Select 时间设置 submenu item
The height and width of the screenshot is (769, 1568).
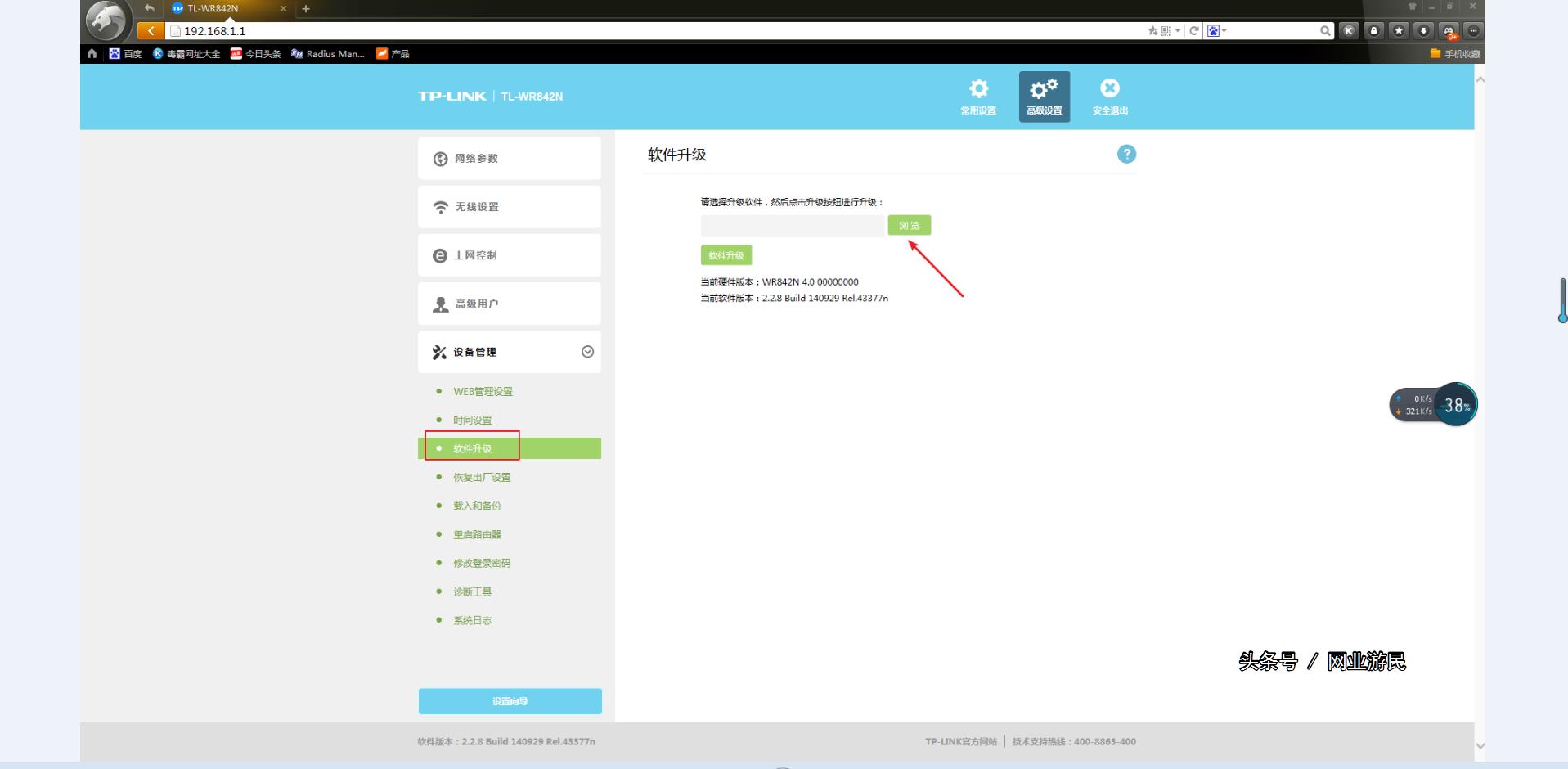(473, 420)
